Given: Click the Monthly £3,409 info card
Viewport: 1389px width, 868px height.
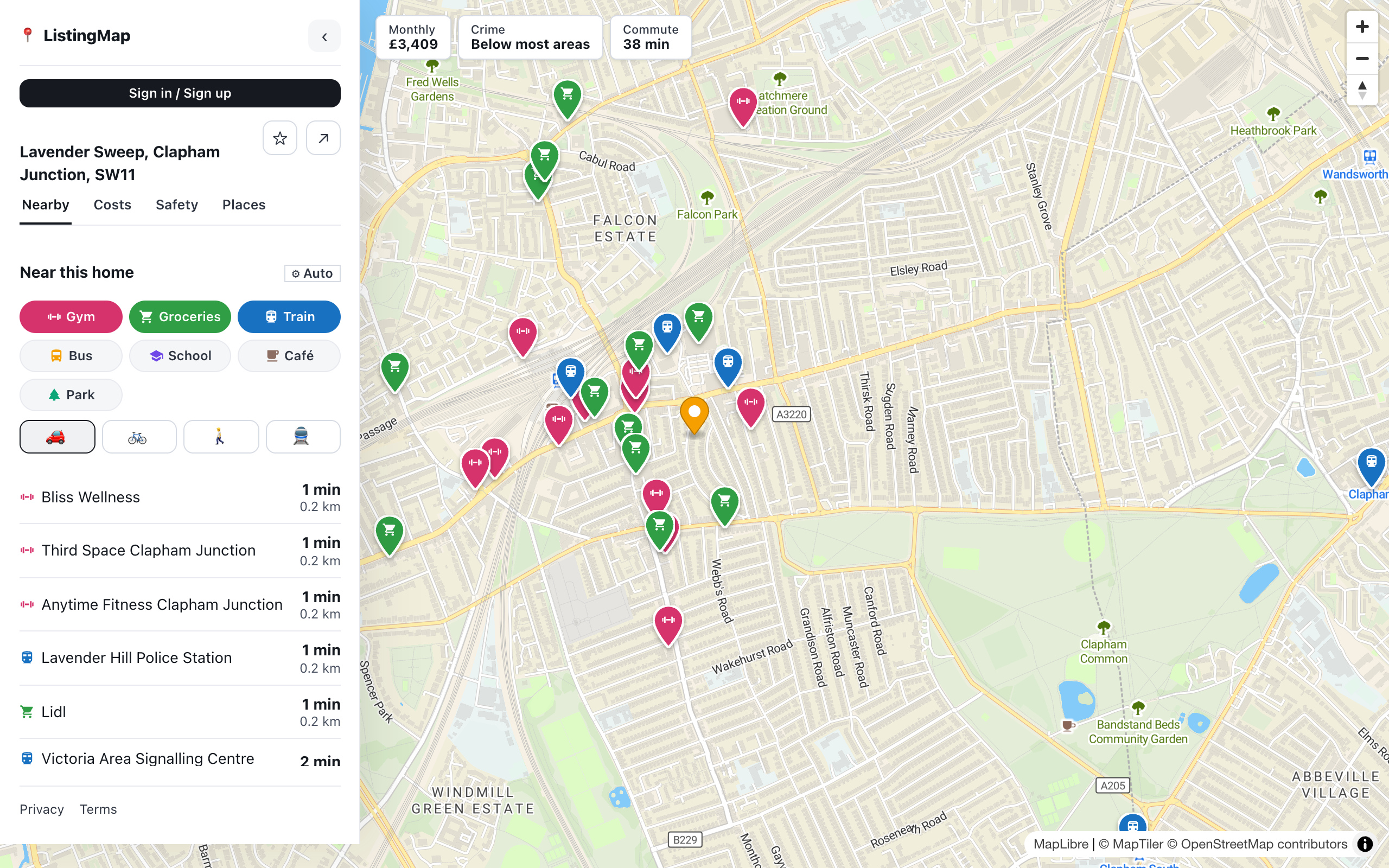Looking at the screenshot, I should [413, 37].
